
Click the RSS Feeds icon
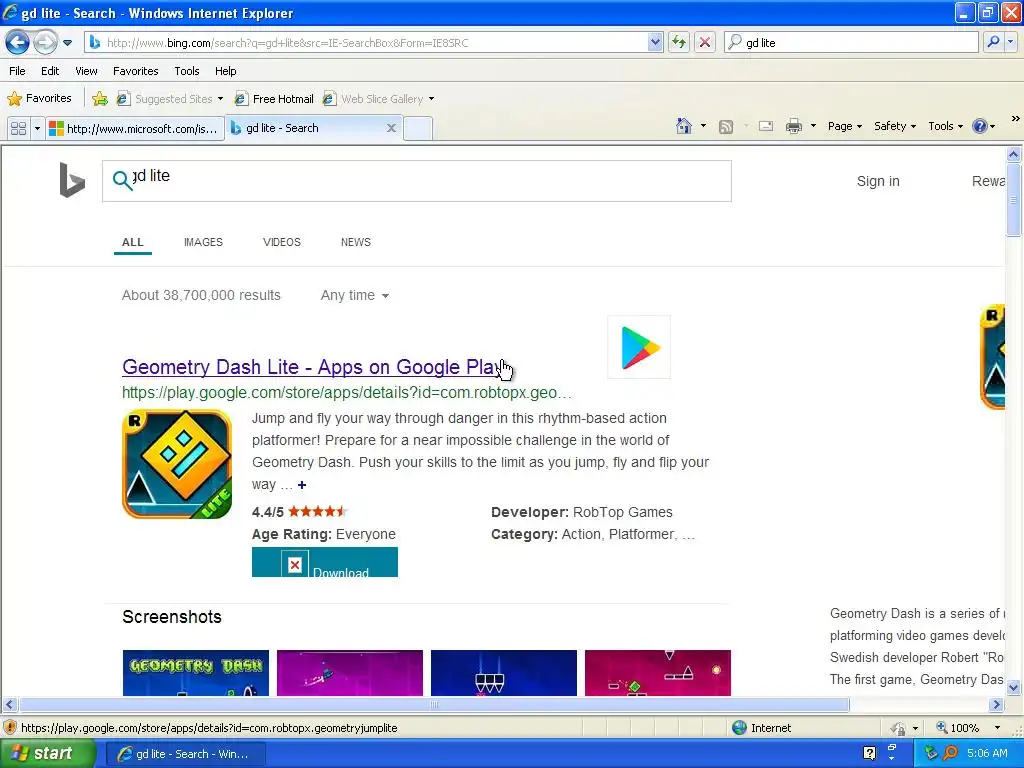tap(726, 127)
